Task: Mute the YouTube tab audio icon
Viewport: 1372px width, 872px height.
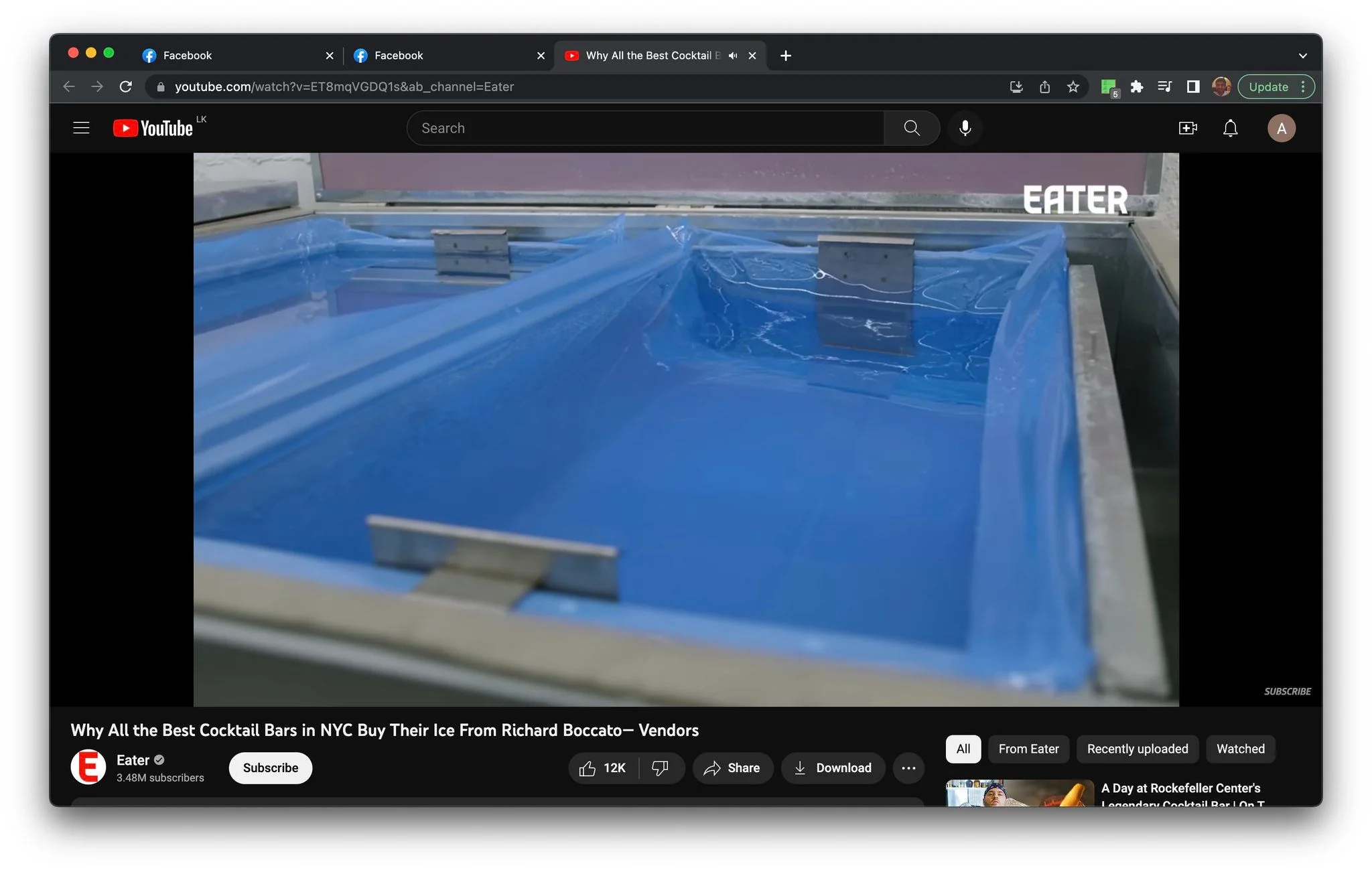Action: (x=733, y=56)
